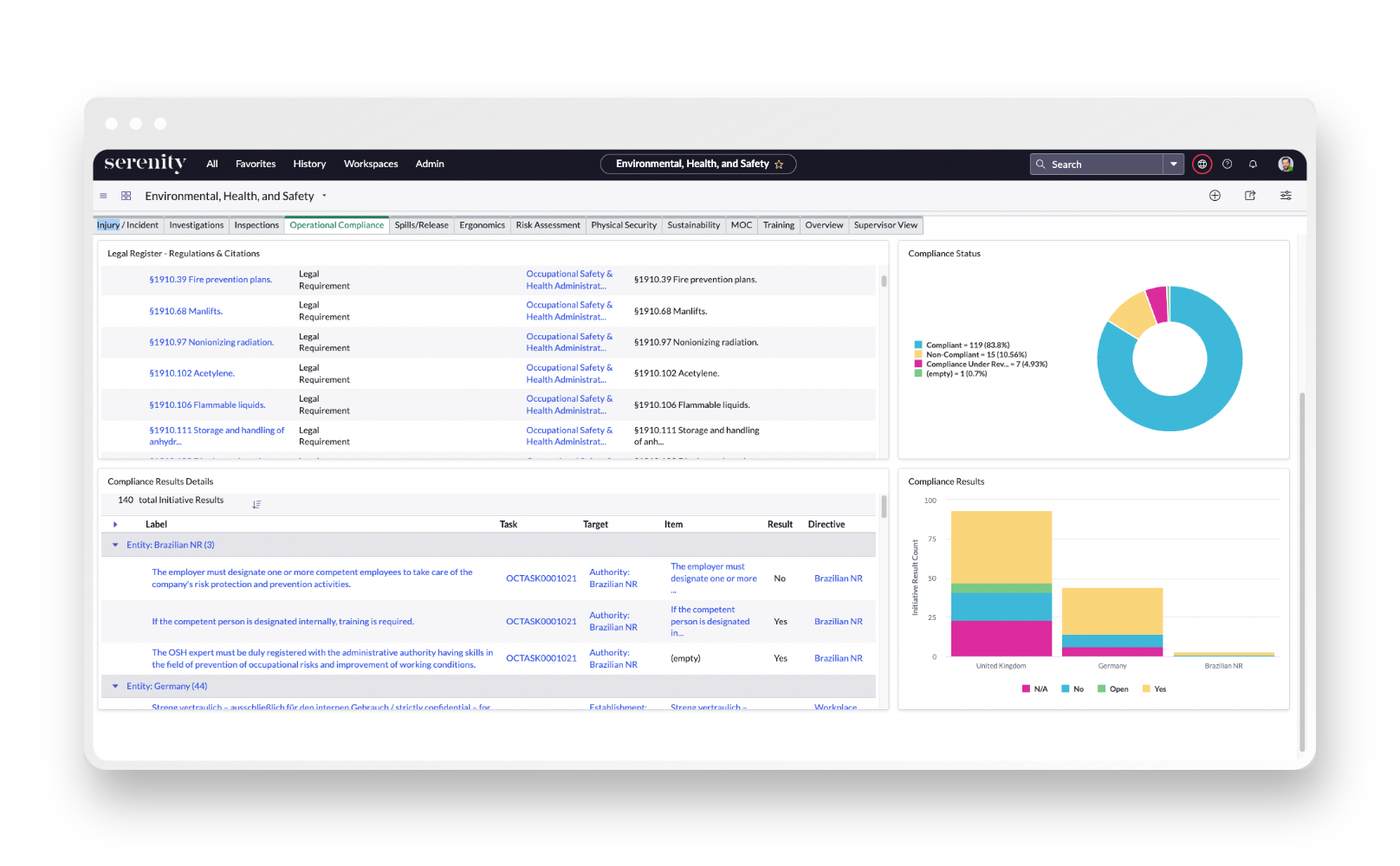Favorite star on Environmental, Health, and Safety pill

click(x=779, y=165)
